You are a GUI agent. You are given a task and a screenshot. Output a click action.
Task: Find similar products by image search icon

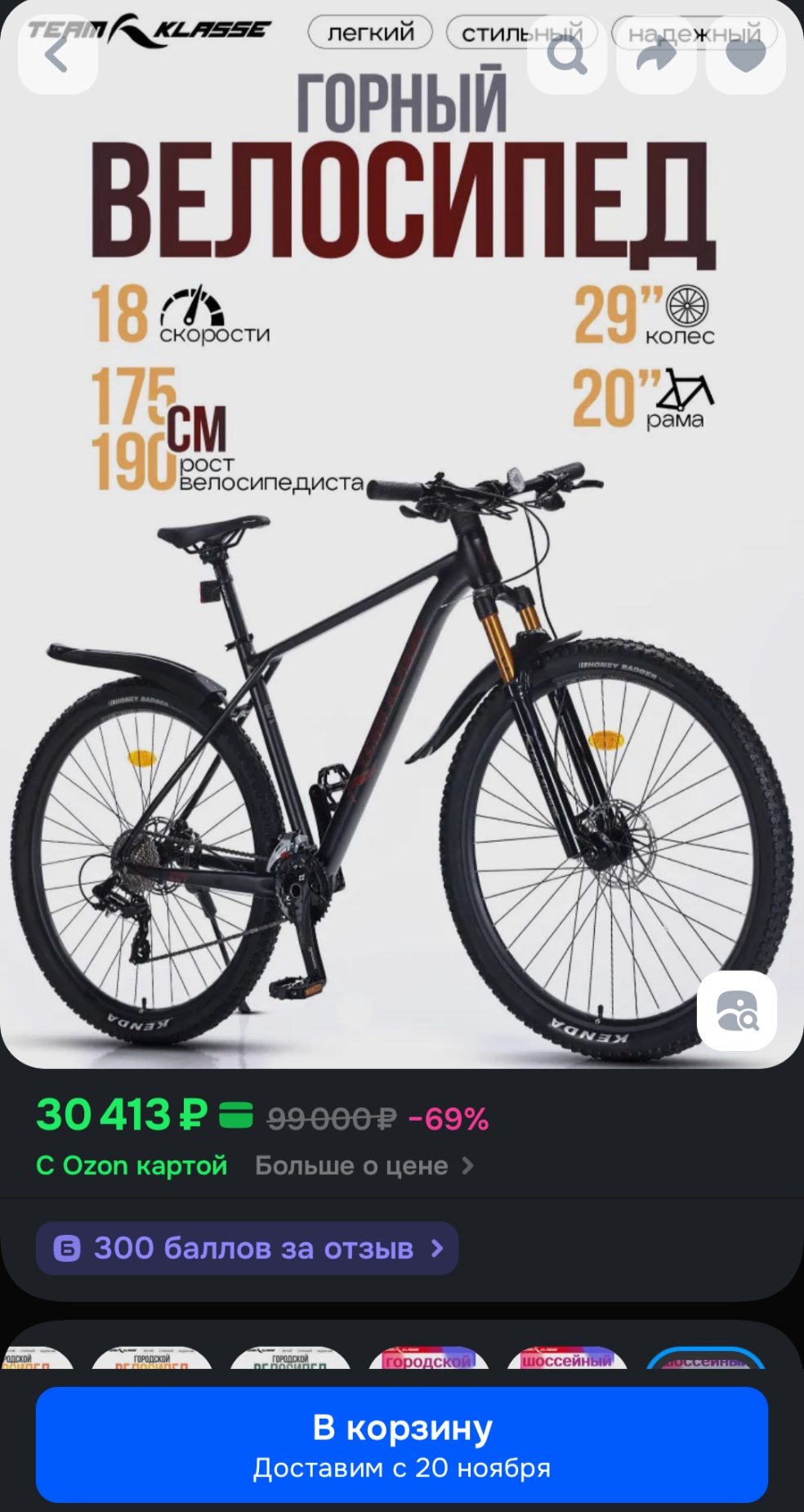(x=737, y=1010)
